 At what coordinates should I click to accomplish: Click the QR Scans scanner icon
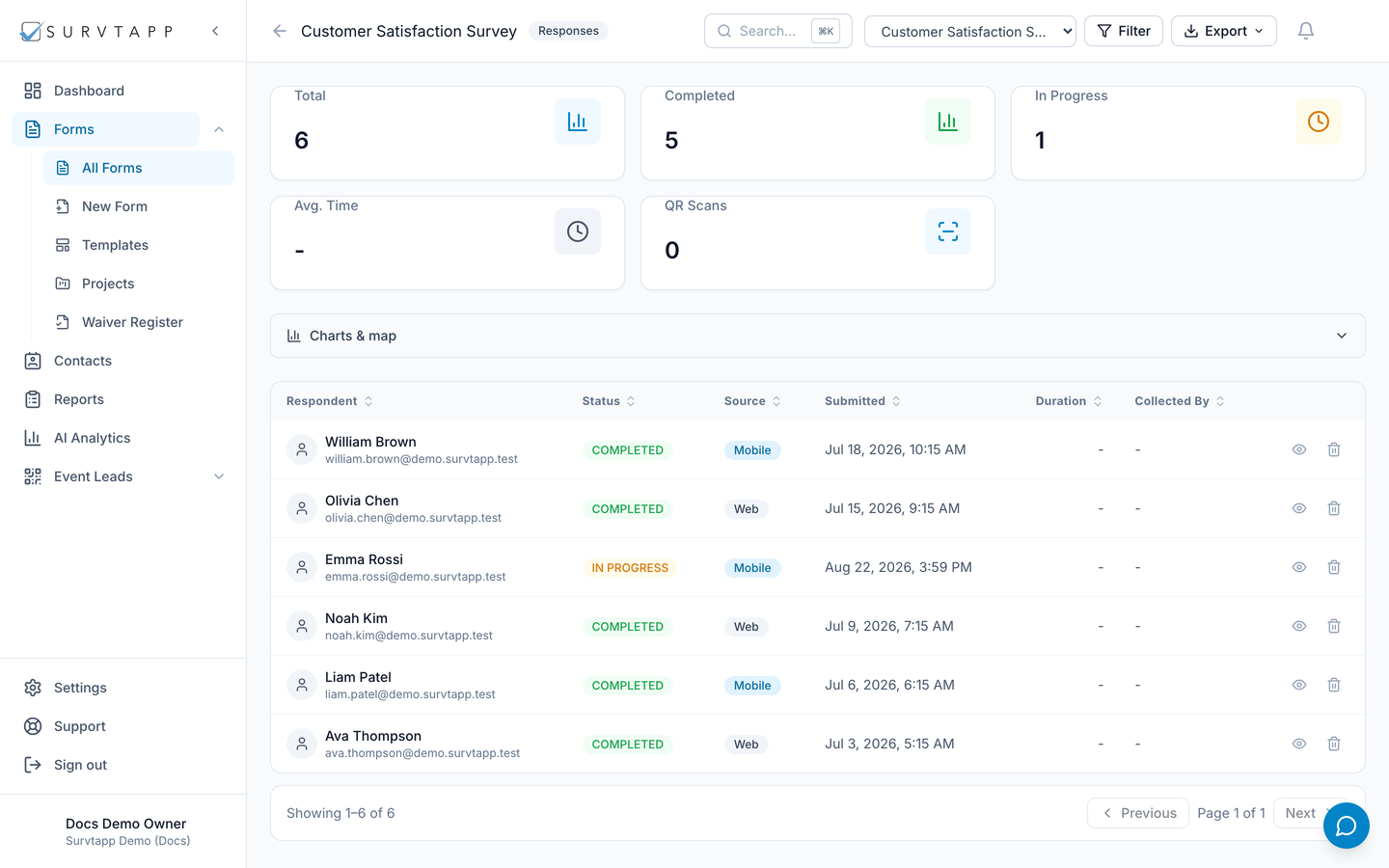pyautogui.click(x=948, y=231)
